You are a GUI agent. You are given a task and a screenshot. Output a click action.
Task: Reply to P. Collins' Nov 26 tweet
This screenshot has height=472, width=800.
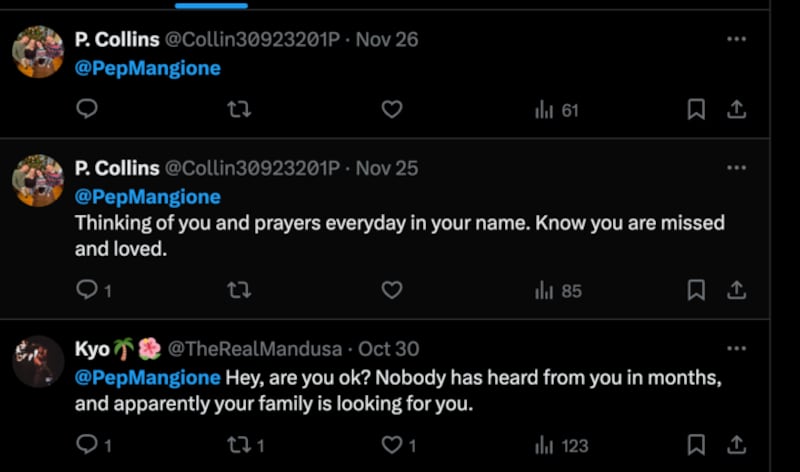click(x=87, y=110)
